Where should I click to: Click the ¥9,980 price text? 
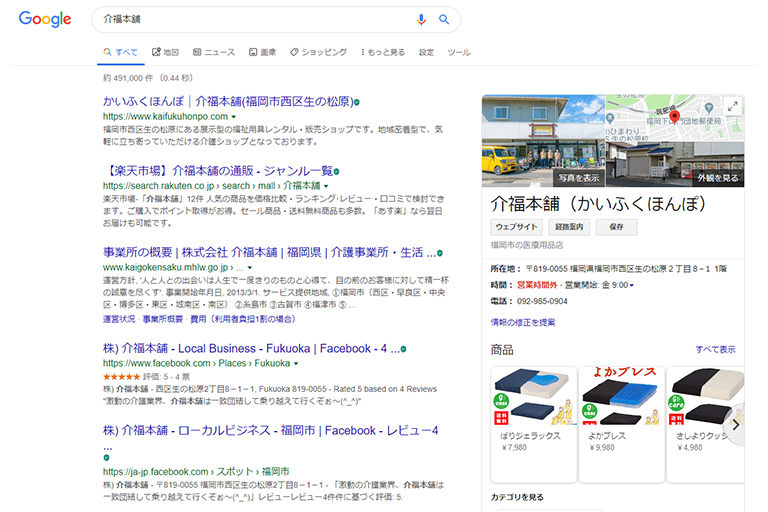(x=602, y=447)
